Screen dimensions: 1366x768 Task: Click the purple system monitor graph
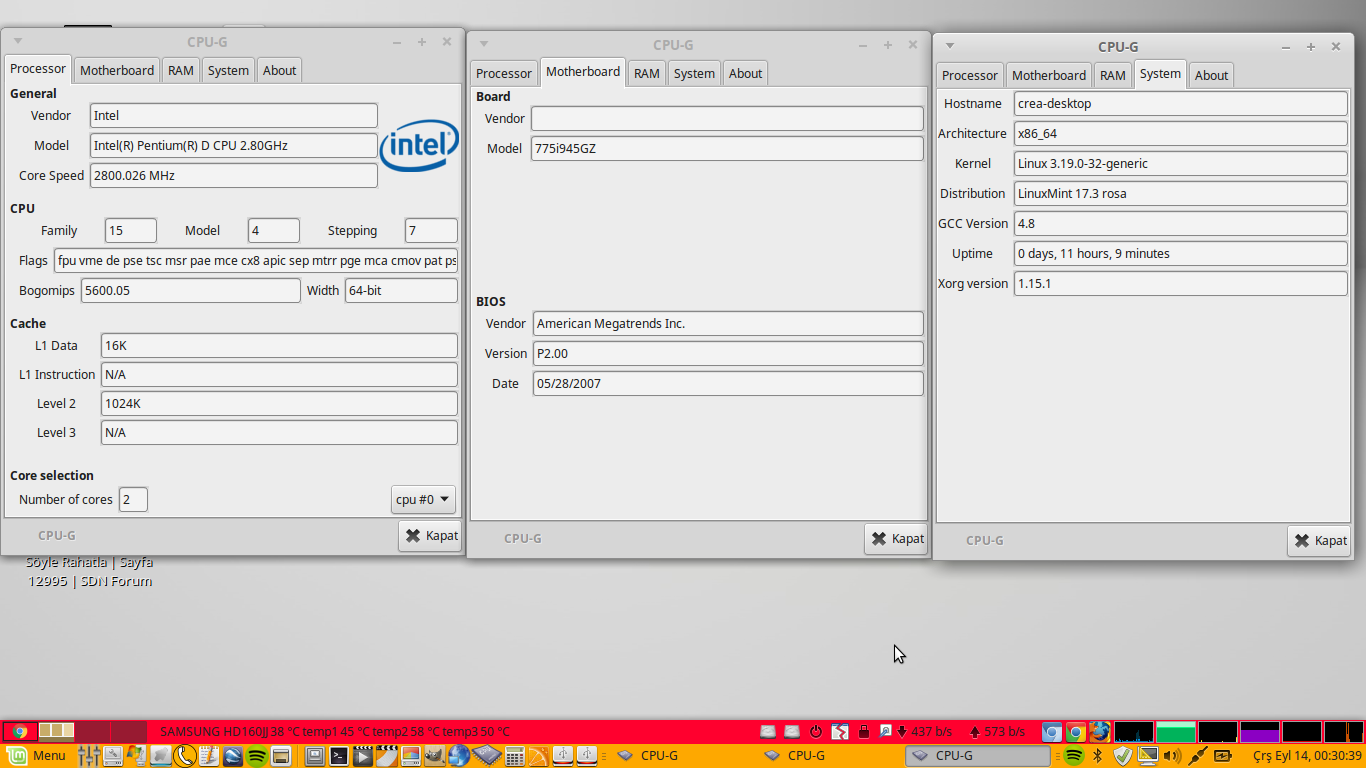(1260, 732)
